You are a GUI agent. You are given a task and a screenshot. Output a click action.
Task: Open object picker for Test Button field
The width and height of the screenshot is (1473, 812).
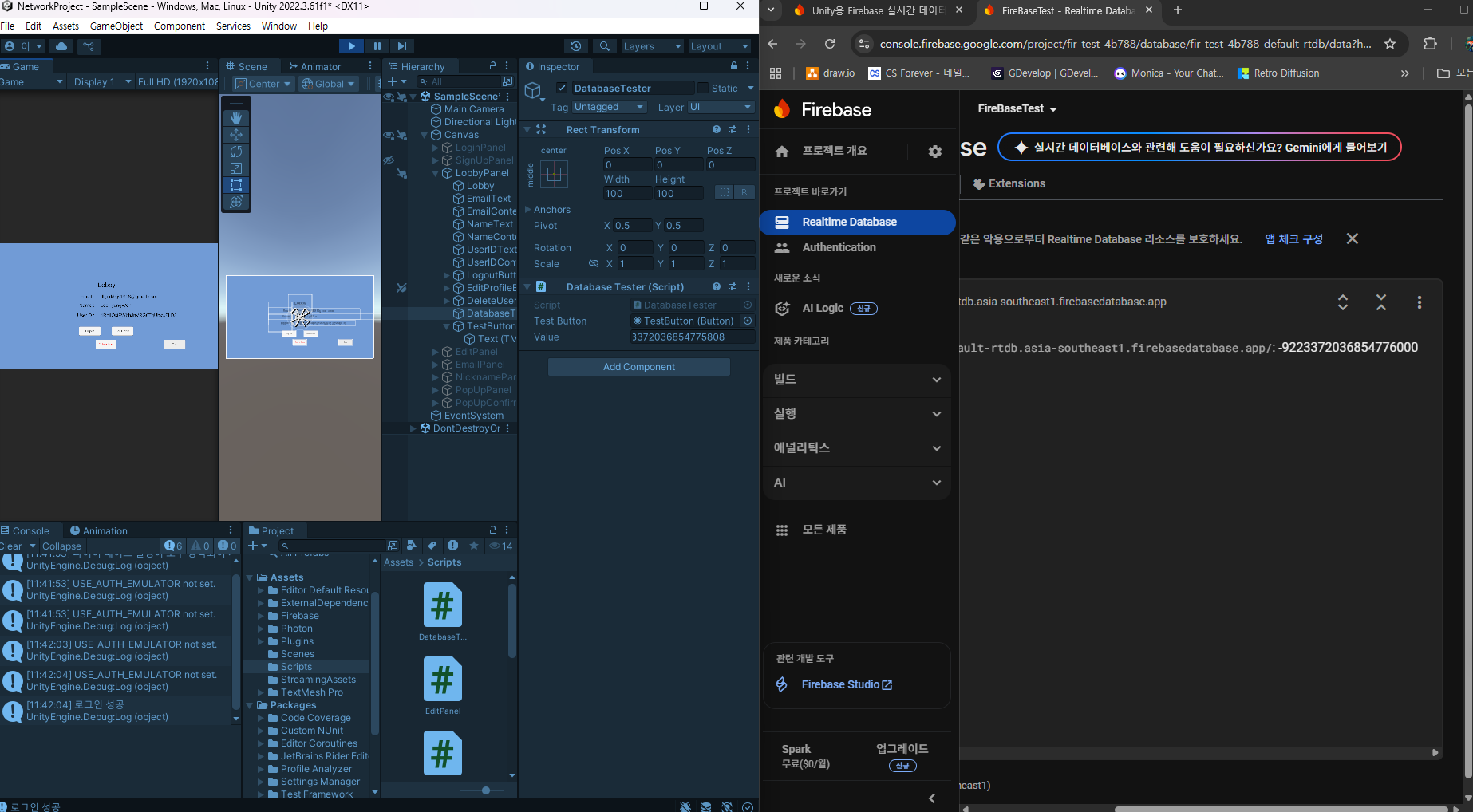[748, 321]
